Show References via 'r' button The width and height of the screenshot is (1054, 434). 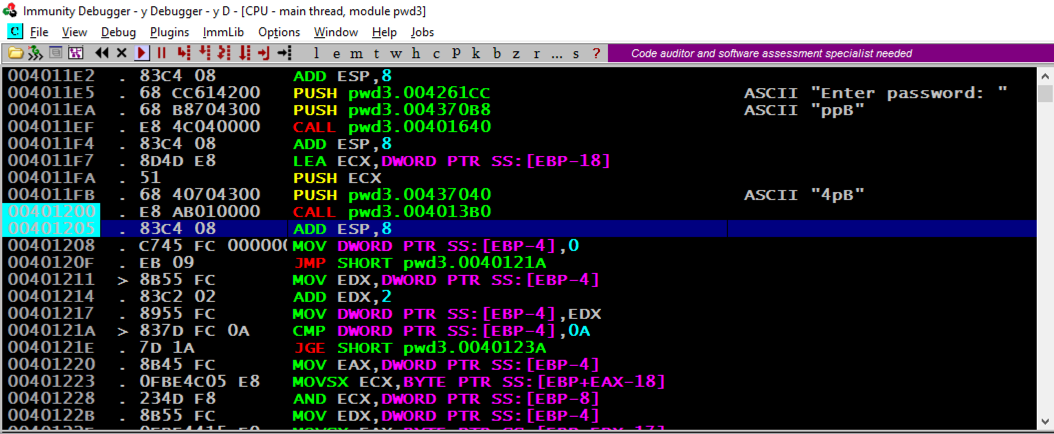click(536, 54)
